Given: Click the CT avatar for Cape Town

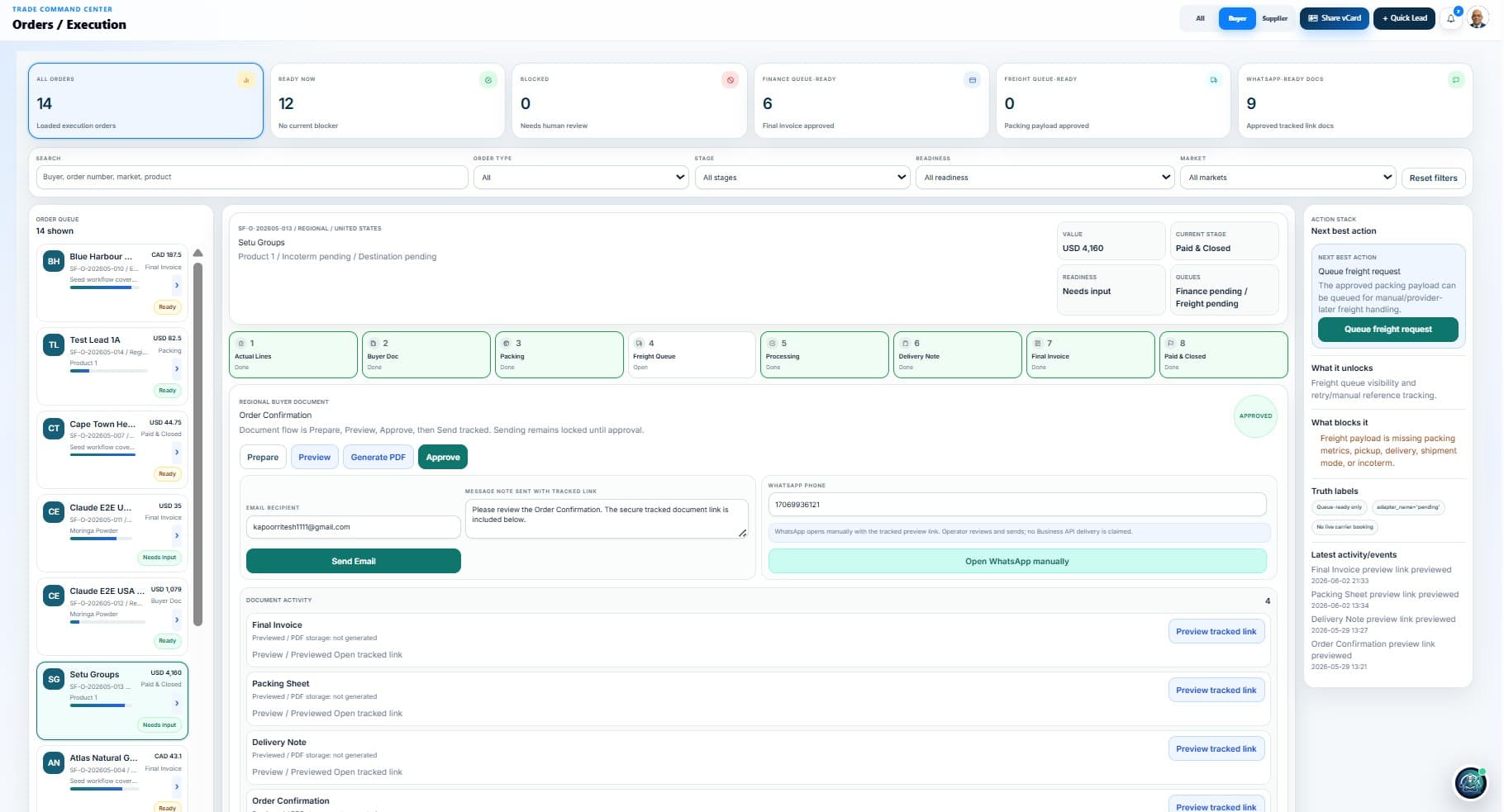Looking at the screenshot, I should pyautogui.click(x=54, y=428).
